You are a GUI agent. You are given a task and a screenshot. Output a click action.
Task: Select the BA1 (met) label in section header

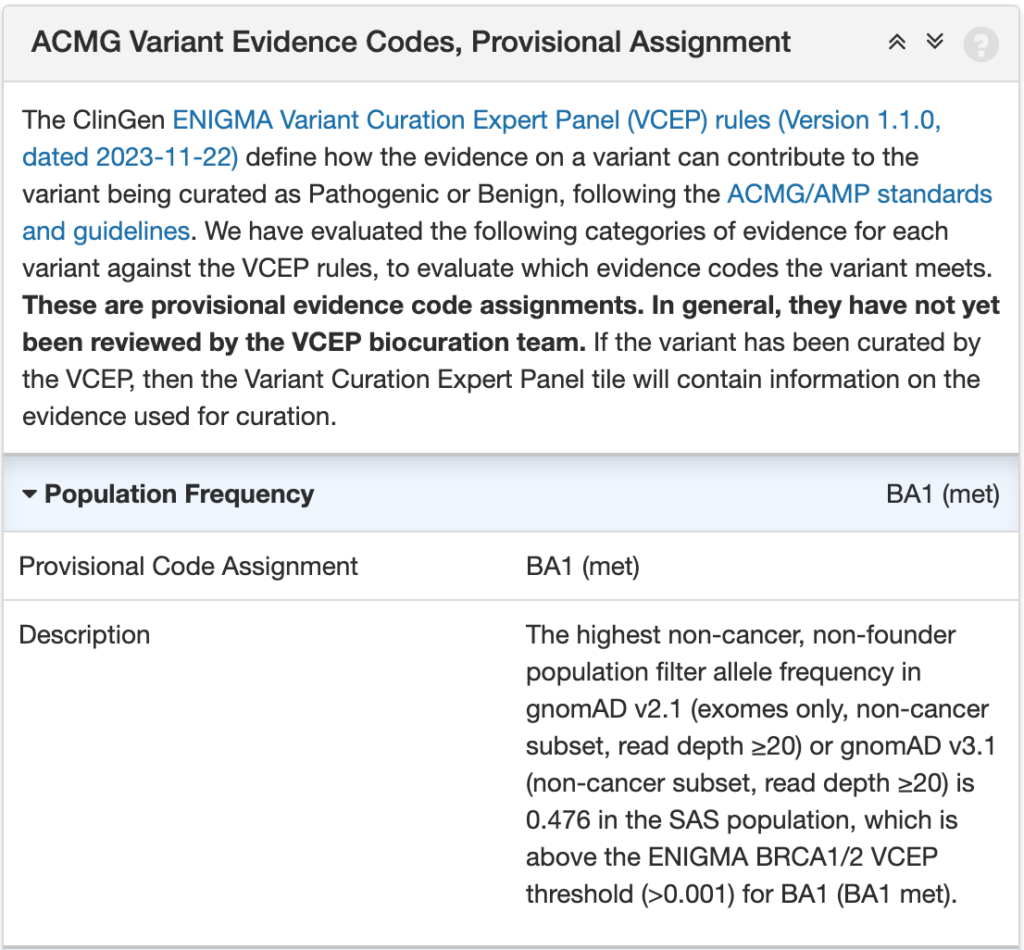pyautogui.click(x=945, y=494)
